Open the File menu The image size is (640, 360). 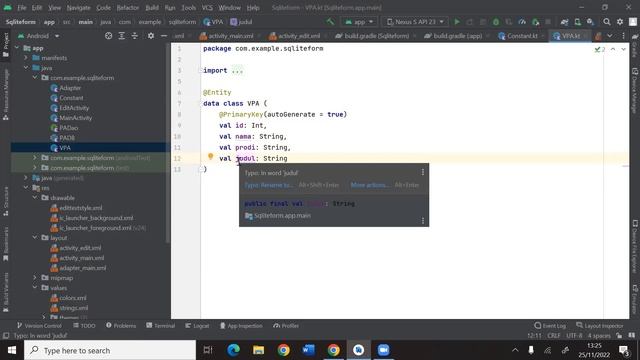pyautogui.click(x=22, y=8)
